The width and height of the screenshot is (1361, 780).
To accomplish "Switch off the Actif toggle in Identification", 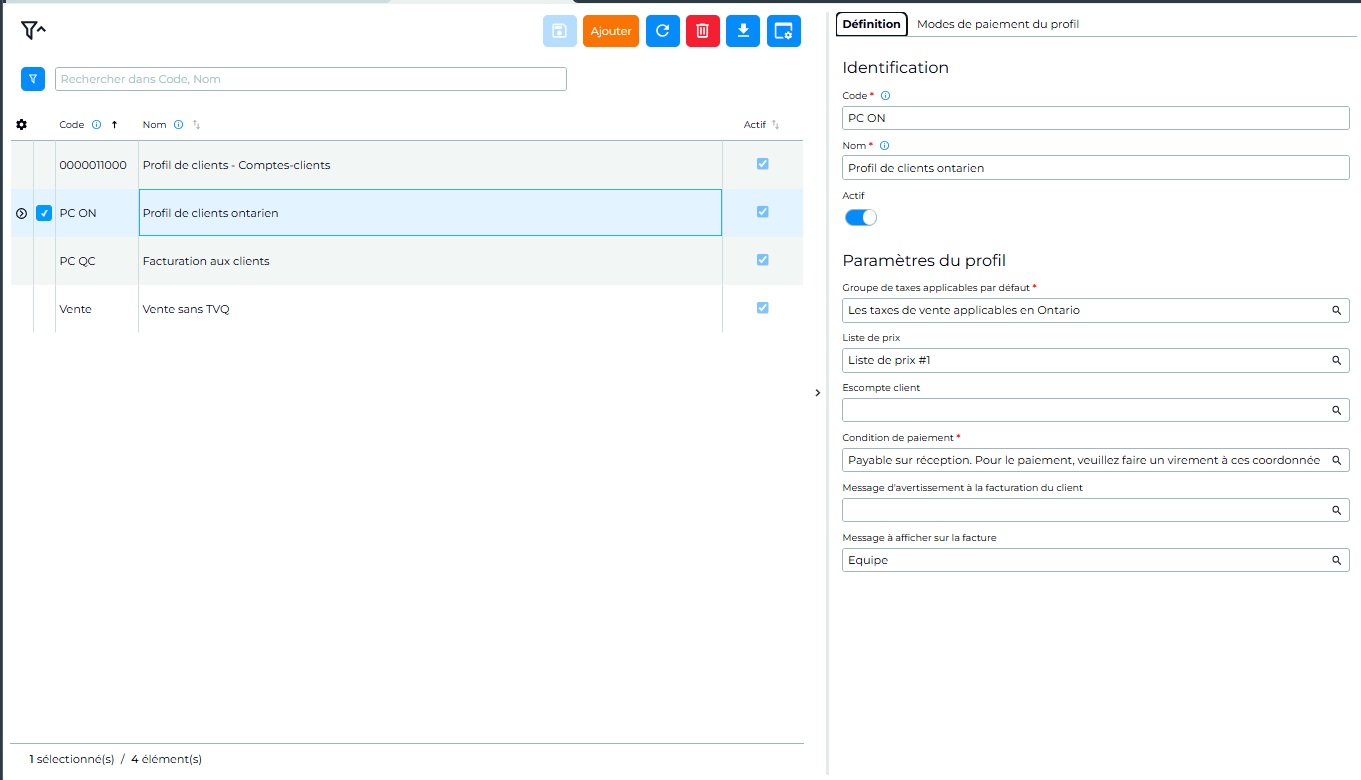I will tap(861, 217).
